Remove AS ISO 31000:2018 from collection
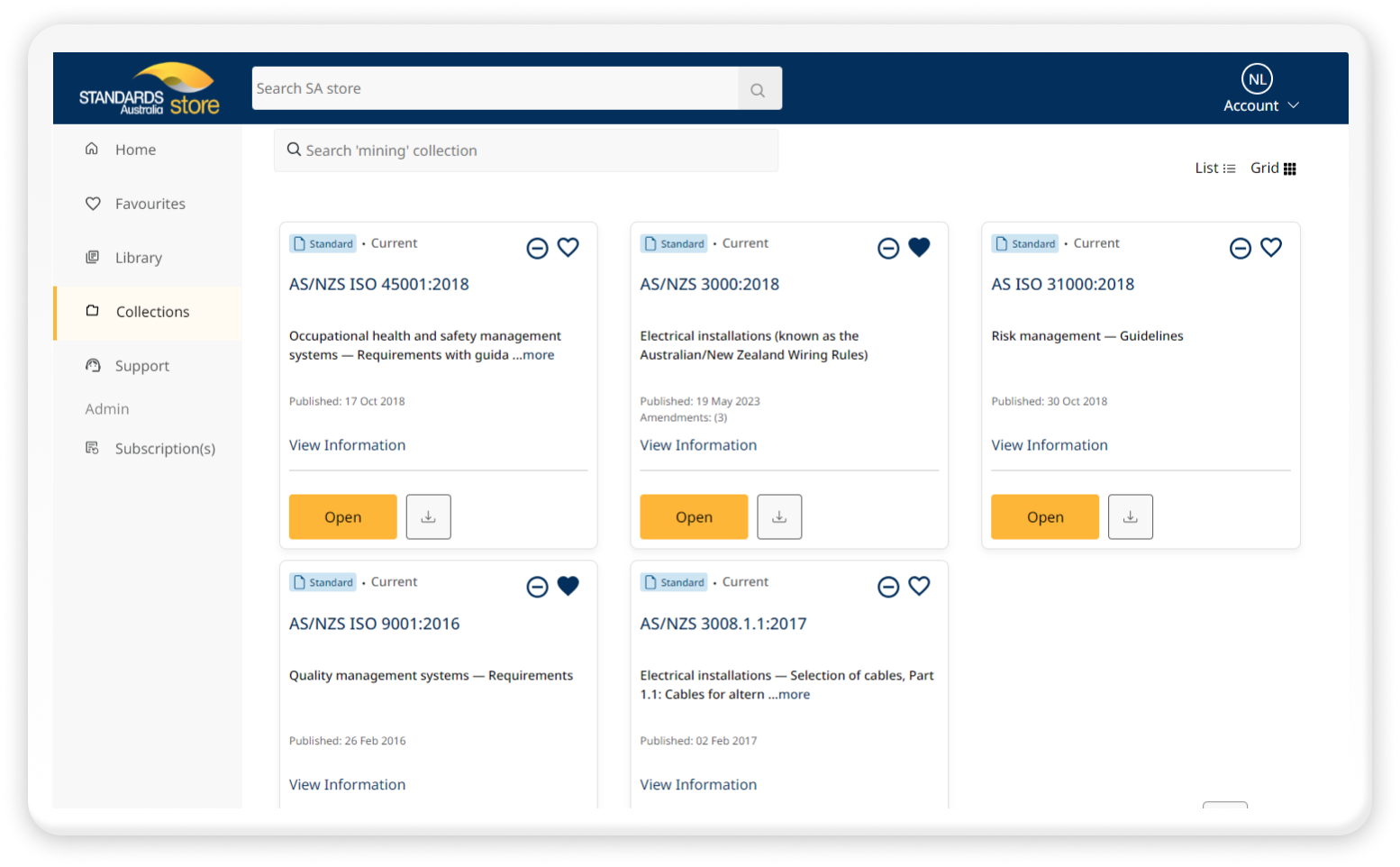This screenshot has width=1400, height=867. click(x=1240, y=248)
